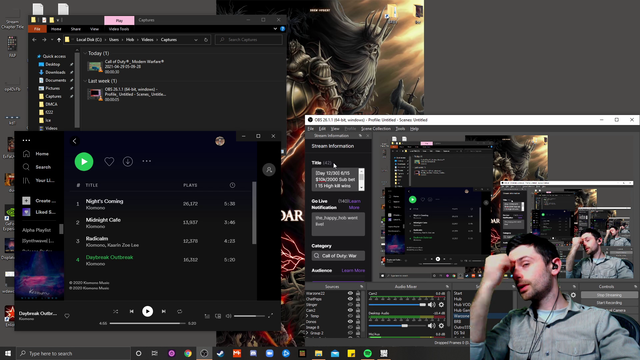Refresh the Explorer Captures folder

pyautogui.click(x=206, y=40)
